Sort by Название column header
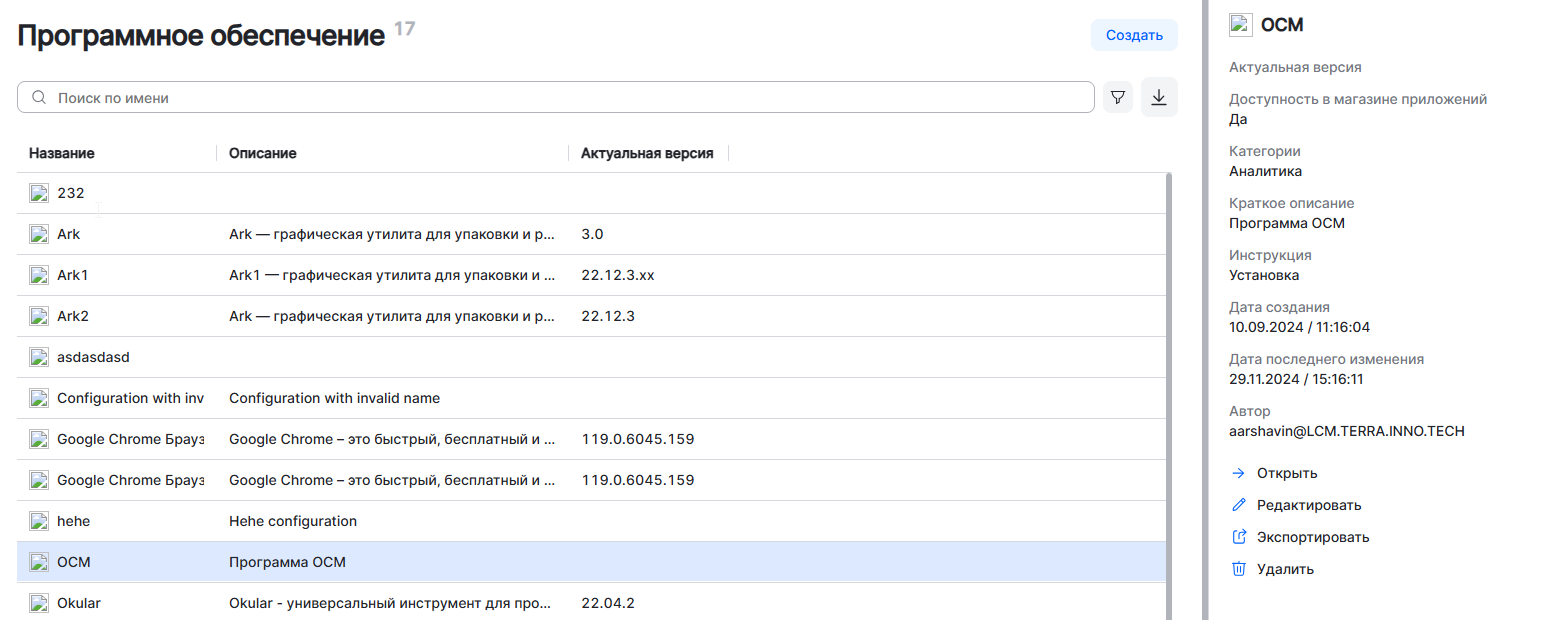Screen dimensions: 1561x620 tap(62, 153)
